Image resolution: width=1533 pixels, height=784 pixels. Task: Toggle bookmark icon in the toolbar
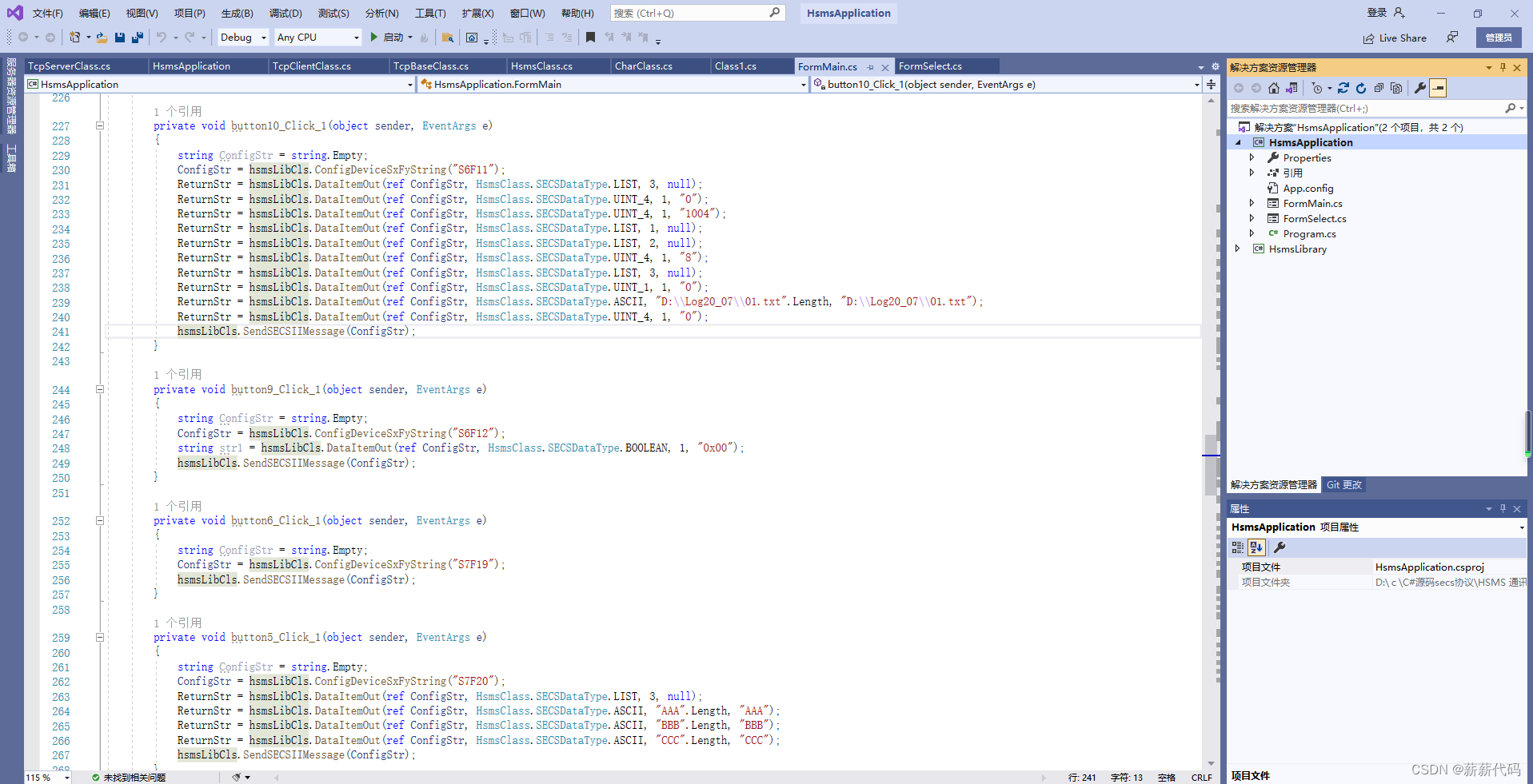[x=590, y=38]
